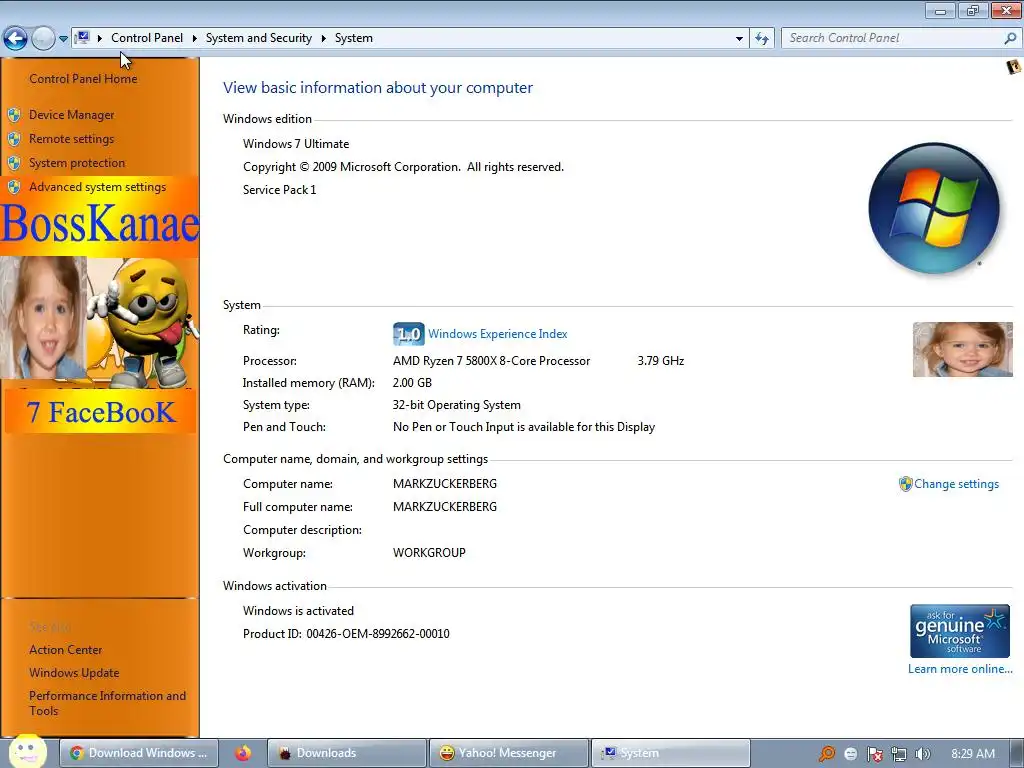This screenshot has height=768, width=1024.
Task: Click the shield icon beside Remote settings
Action: pos(14,139)
